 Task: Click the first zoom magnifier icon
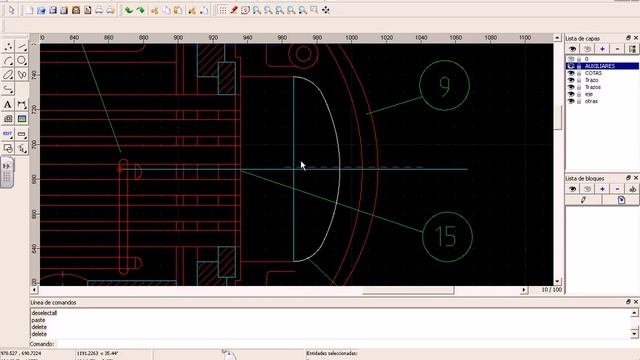[x=257, y=10]
